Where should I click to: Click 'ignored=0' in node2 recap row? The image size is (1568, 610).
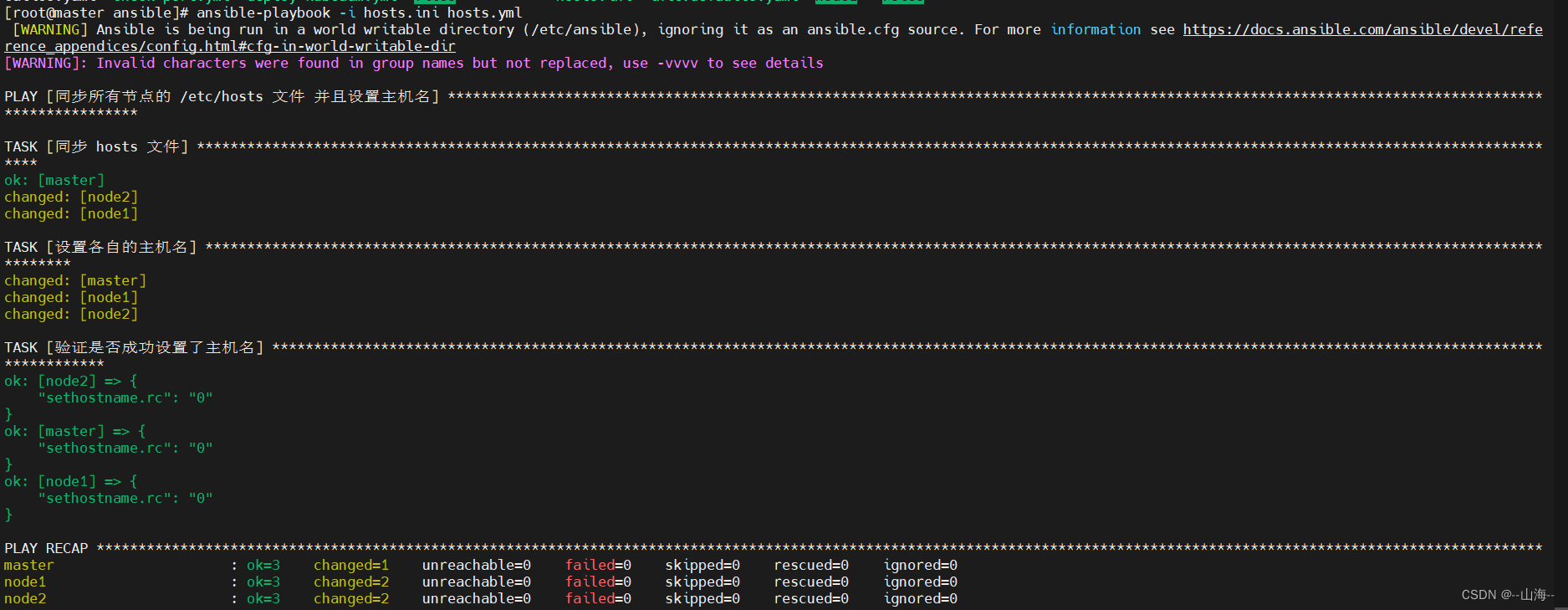click(x=920, y=599)
